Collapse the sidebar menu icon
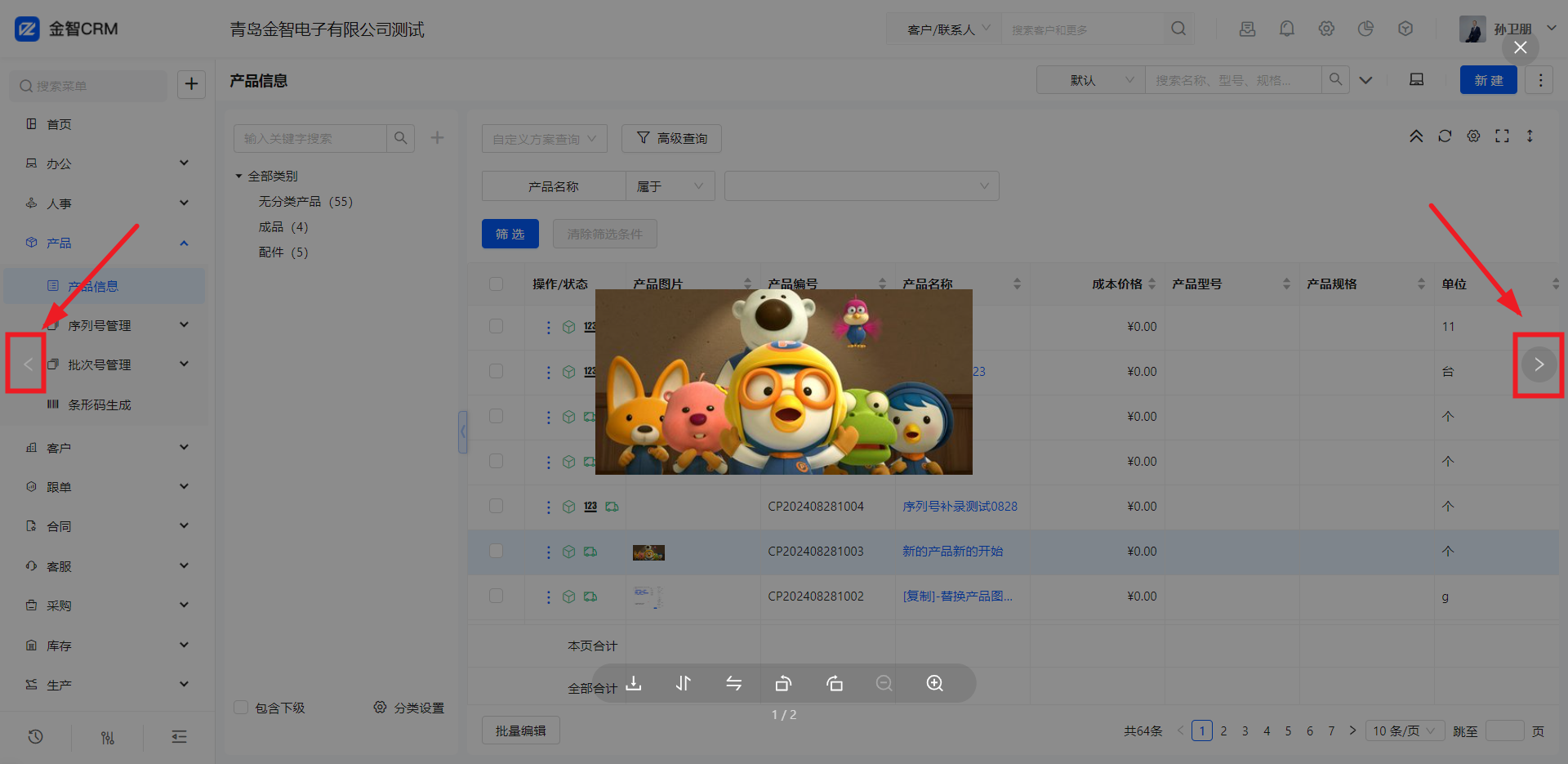The width and height of the screenshot is (1568, 764). click(x=180, y=737)
